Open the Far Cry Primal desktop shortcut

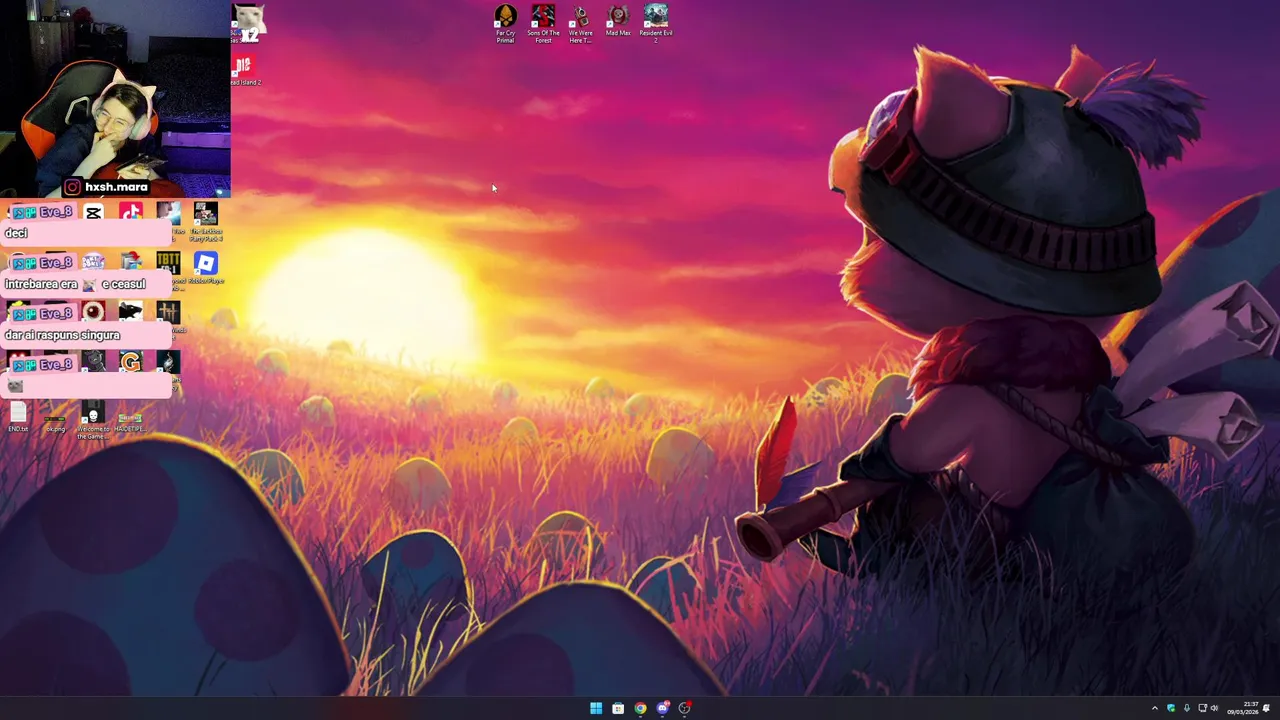coord(505,23)
